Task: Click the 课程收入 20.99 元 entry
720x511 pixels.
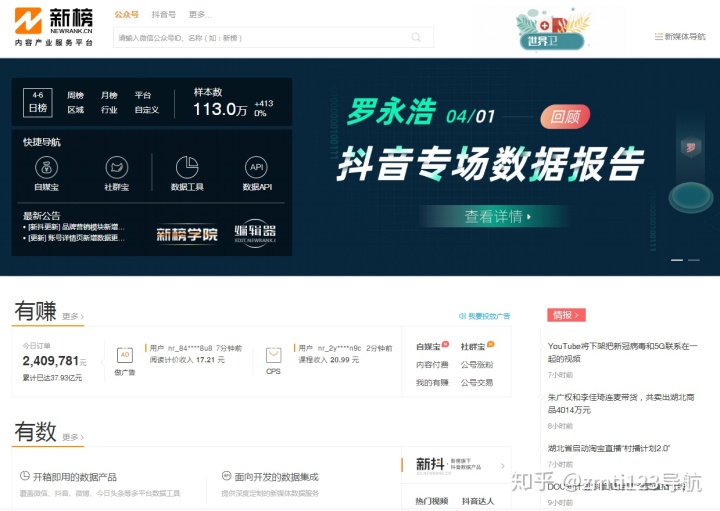Action: pos(328,359)
